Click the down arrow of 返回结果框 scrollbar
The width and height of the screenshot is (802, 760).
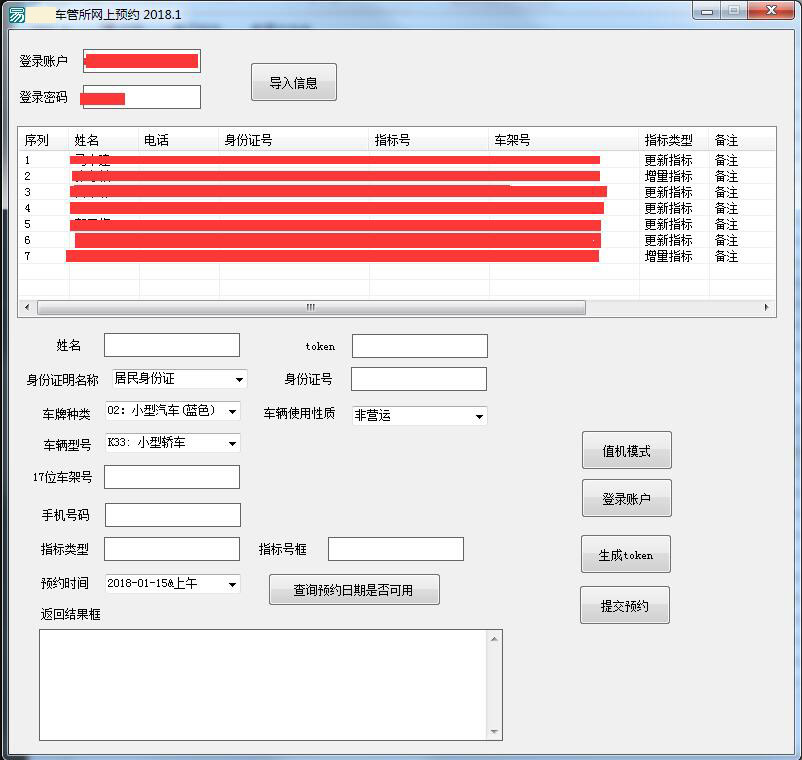point(494,732)
